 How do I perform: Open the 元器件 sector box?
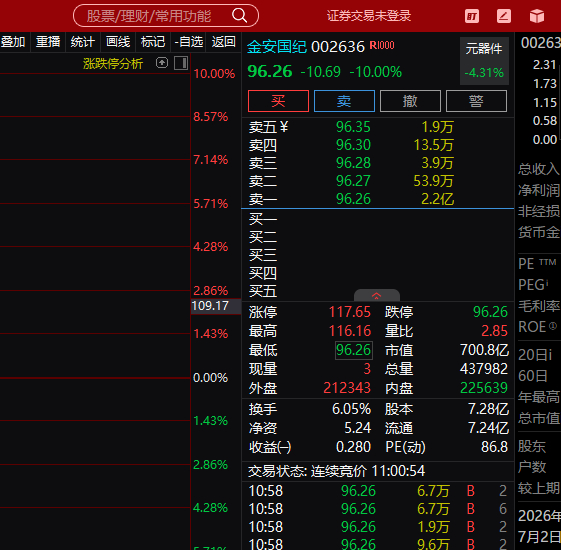[x=484, y=61]
